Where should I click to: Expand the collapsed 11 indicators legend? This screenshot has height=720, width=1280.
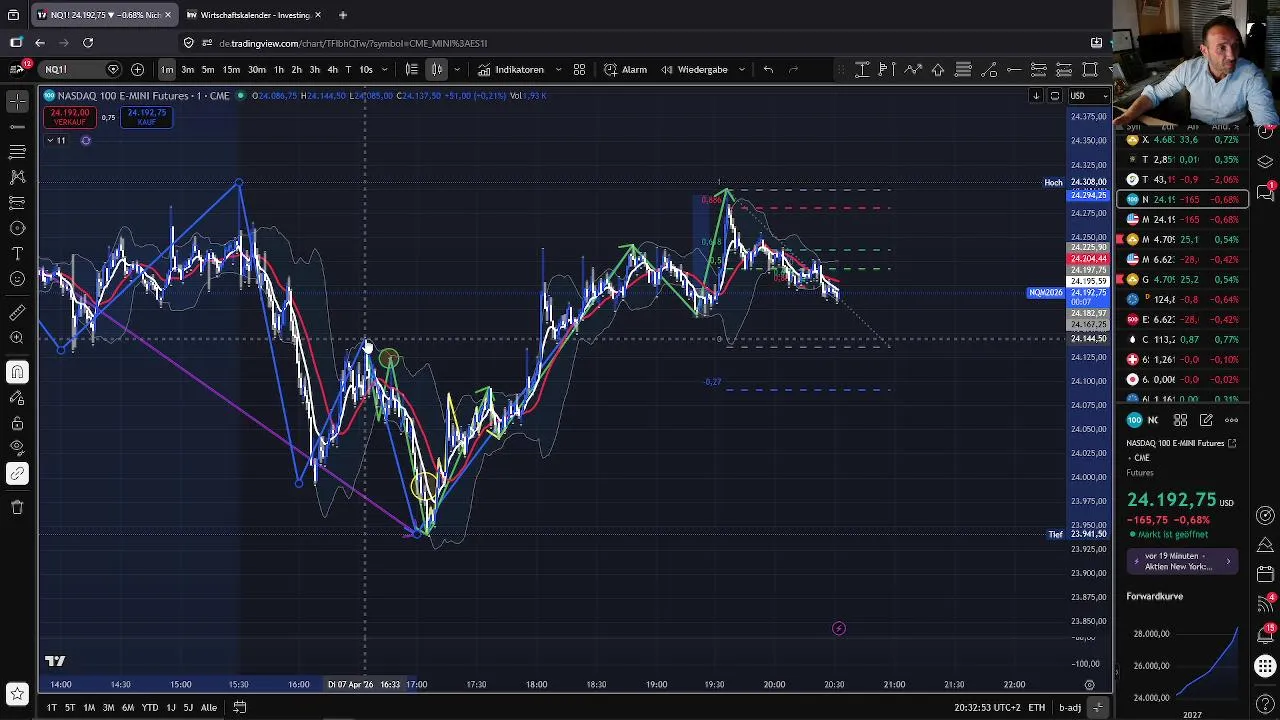[56, 140]
